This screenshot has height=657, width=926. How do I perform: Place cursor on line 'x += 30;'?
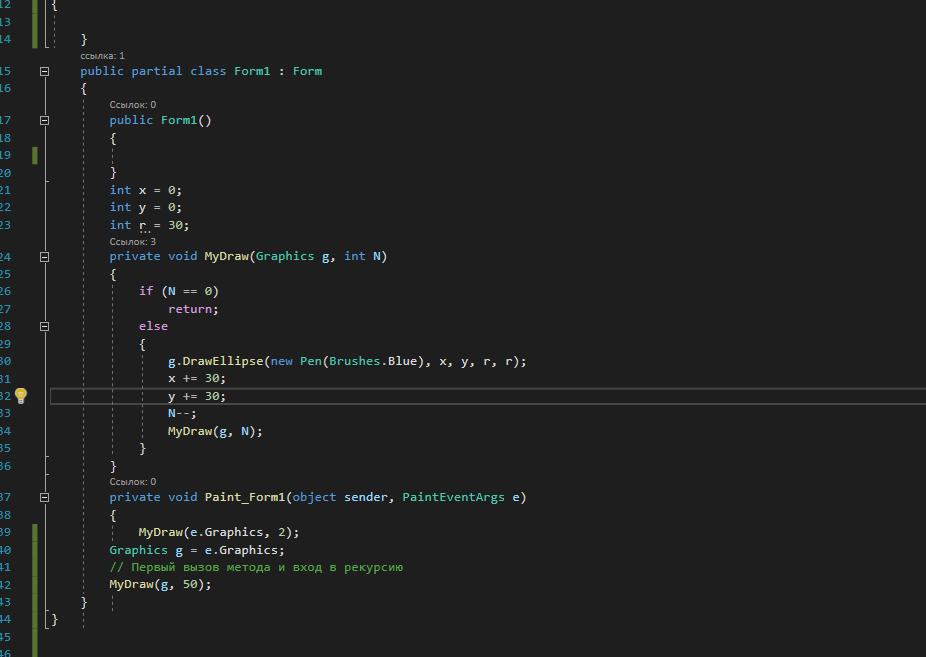(x=197, y=378)
